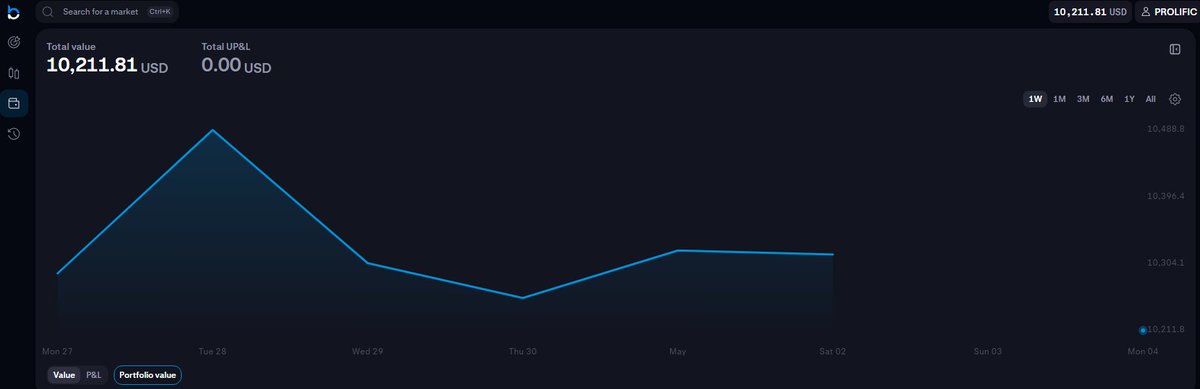
Task: Select the All time range
Action: 1151,99
